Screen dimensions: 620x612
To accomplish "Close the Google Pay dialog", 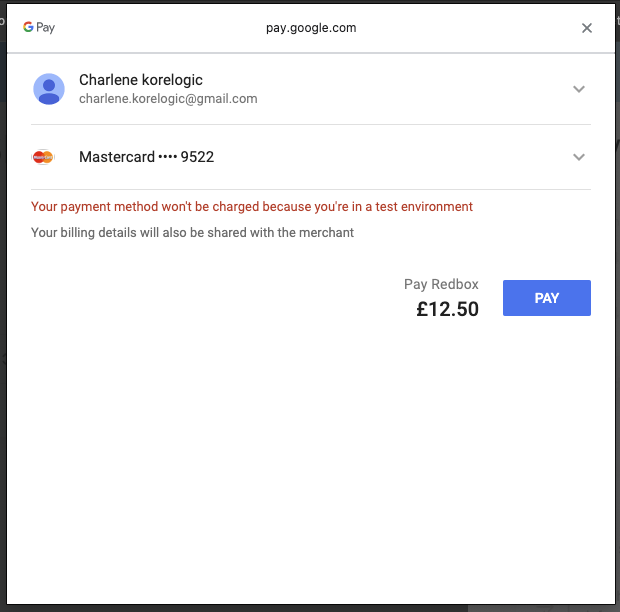I will click(x=587, y=28).
